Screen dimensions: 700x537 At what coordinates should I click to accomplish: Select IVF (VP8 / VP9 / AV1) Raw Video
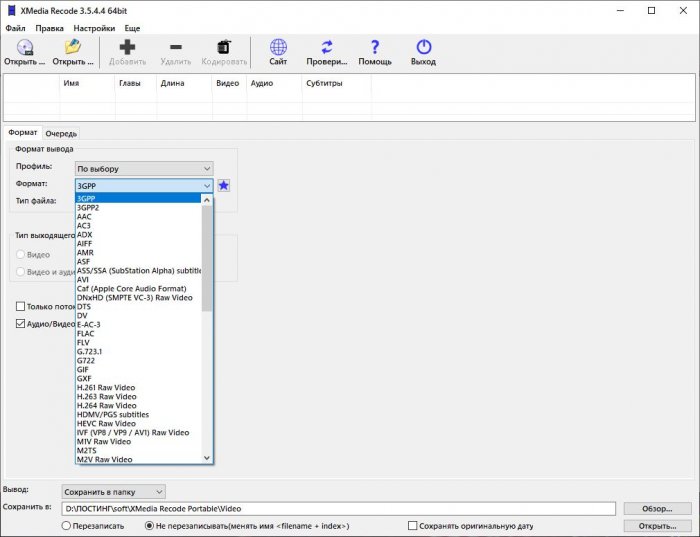pyautogui.click(x=138, y=433)
